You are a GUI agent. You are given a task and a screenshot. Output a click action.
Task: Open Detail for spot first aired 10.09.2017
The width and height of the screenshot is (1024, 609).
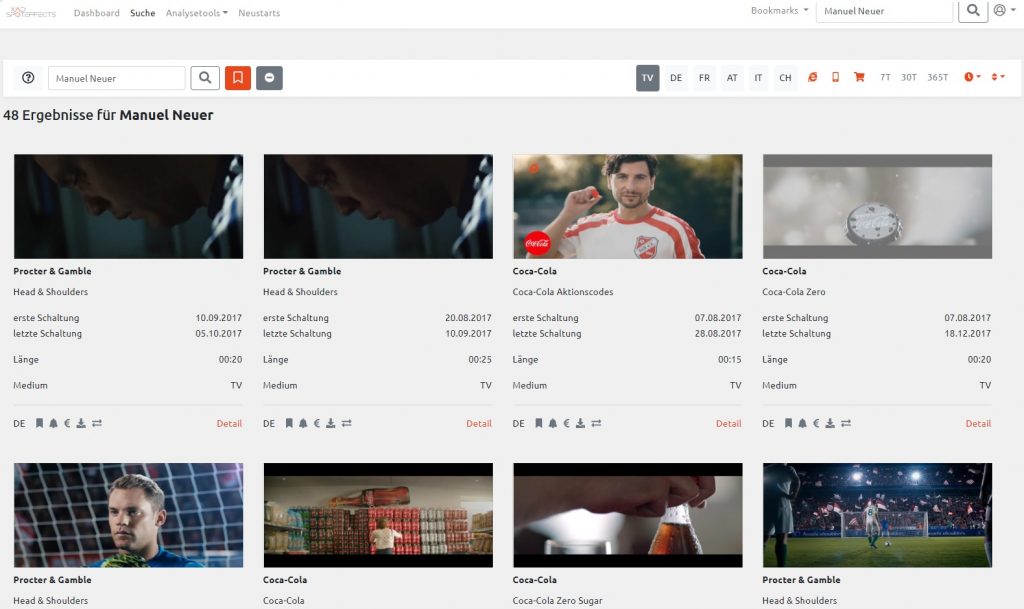229,424
